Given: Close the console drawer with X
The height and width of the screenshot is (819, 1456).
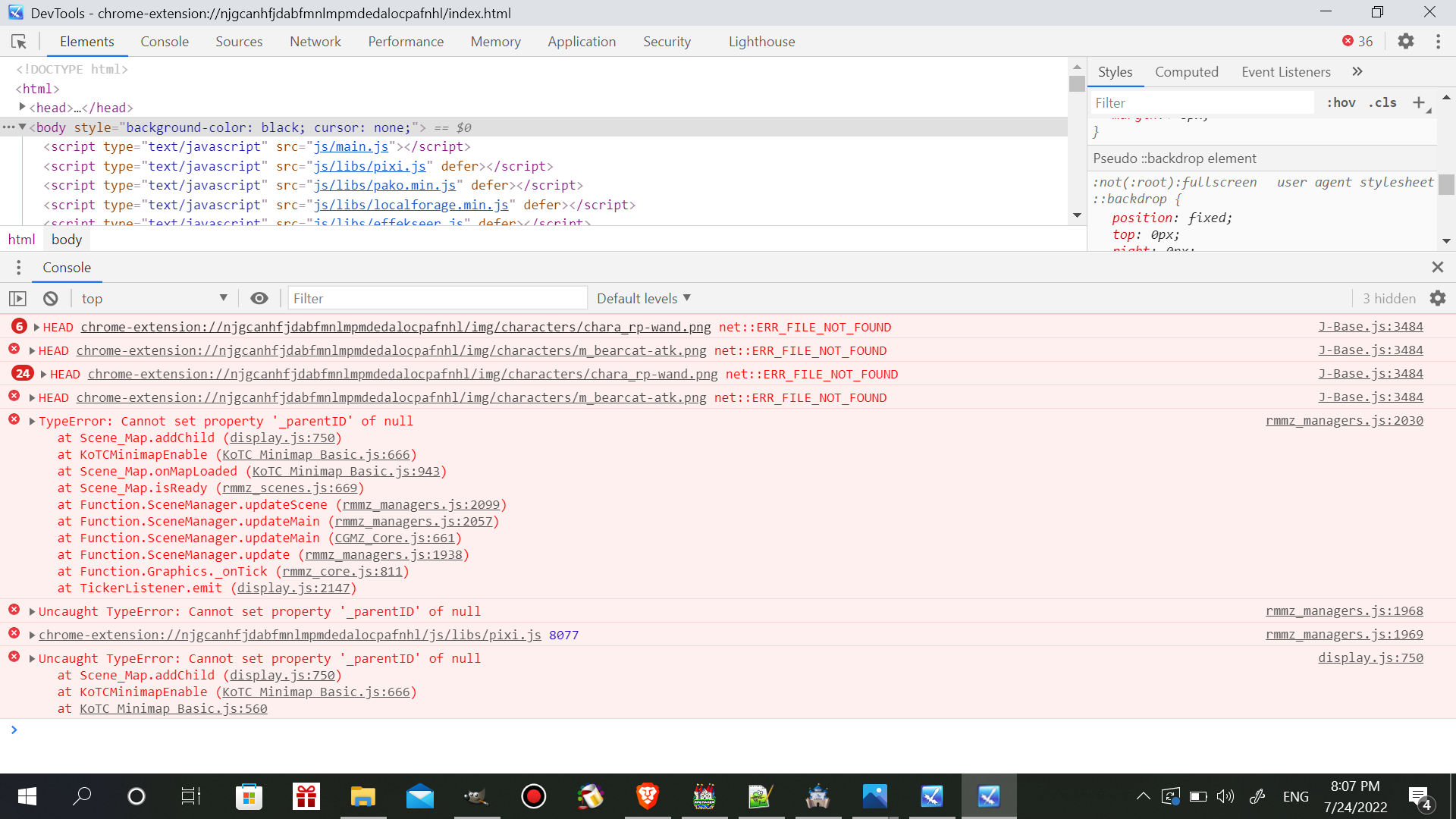Looking at the screenshot, I should pos(1438,267).
